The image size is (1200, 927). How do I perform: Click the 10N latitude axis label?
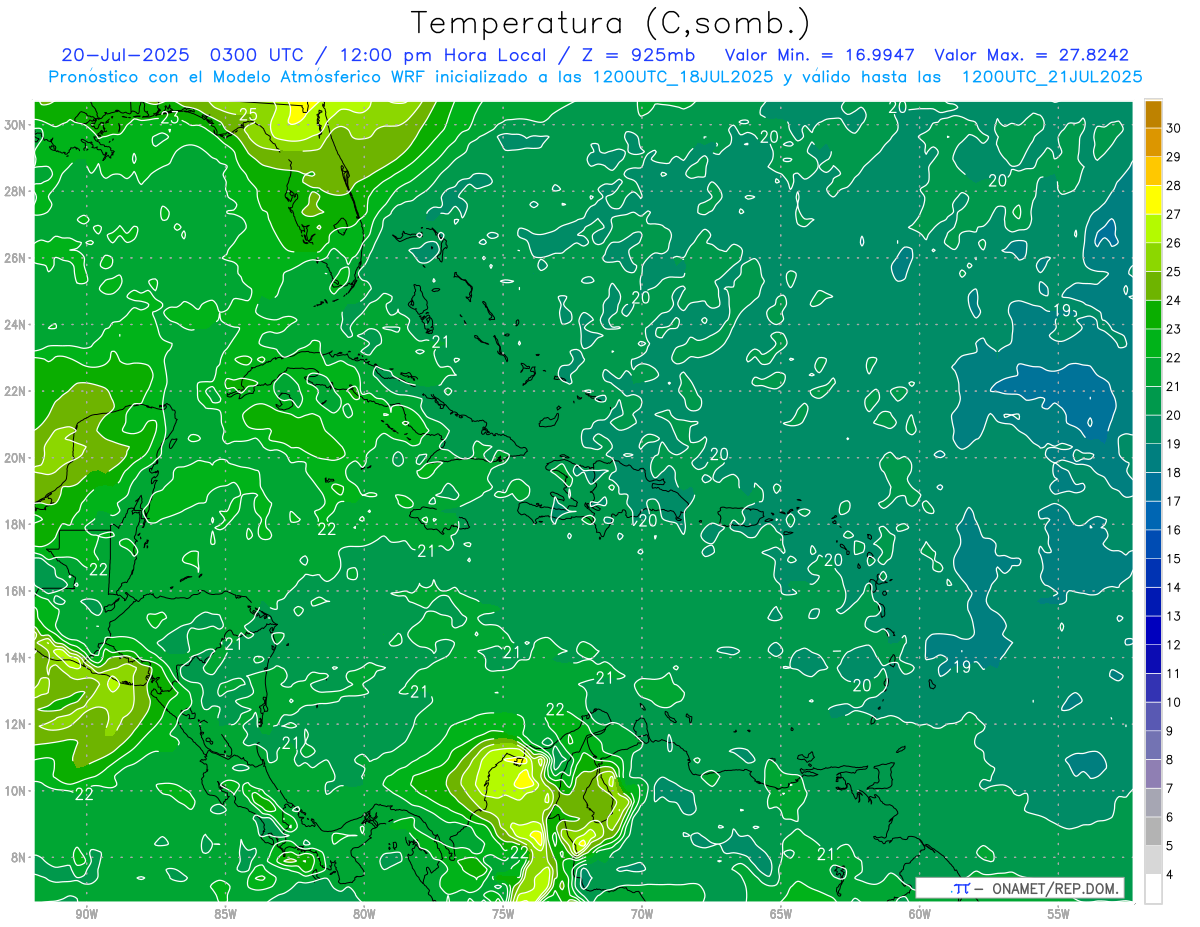coord(16,791)
